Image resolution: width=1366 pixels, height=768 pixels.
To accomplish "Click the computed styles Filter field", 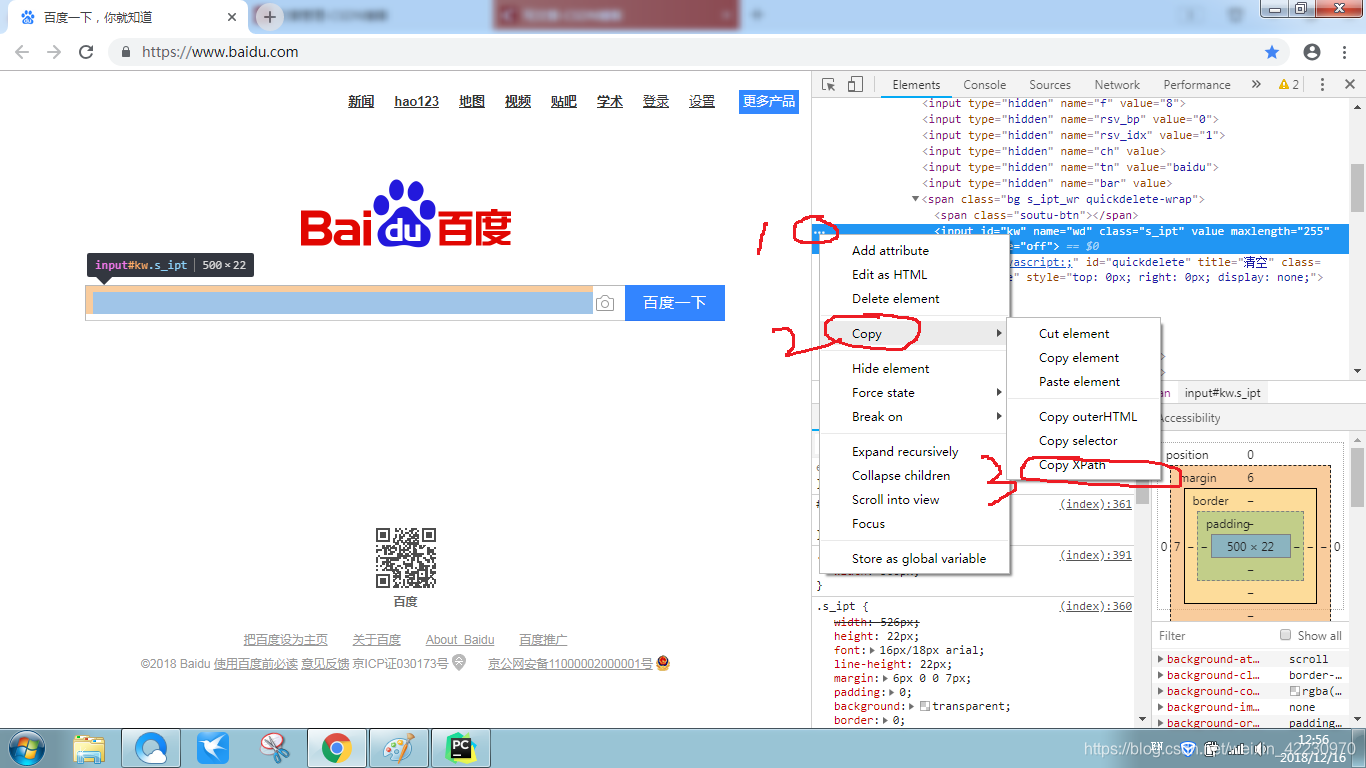I will tap(1215, 635).
